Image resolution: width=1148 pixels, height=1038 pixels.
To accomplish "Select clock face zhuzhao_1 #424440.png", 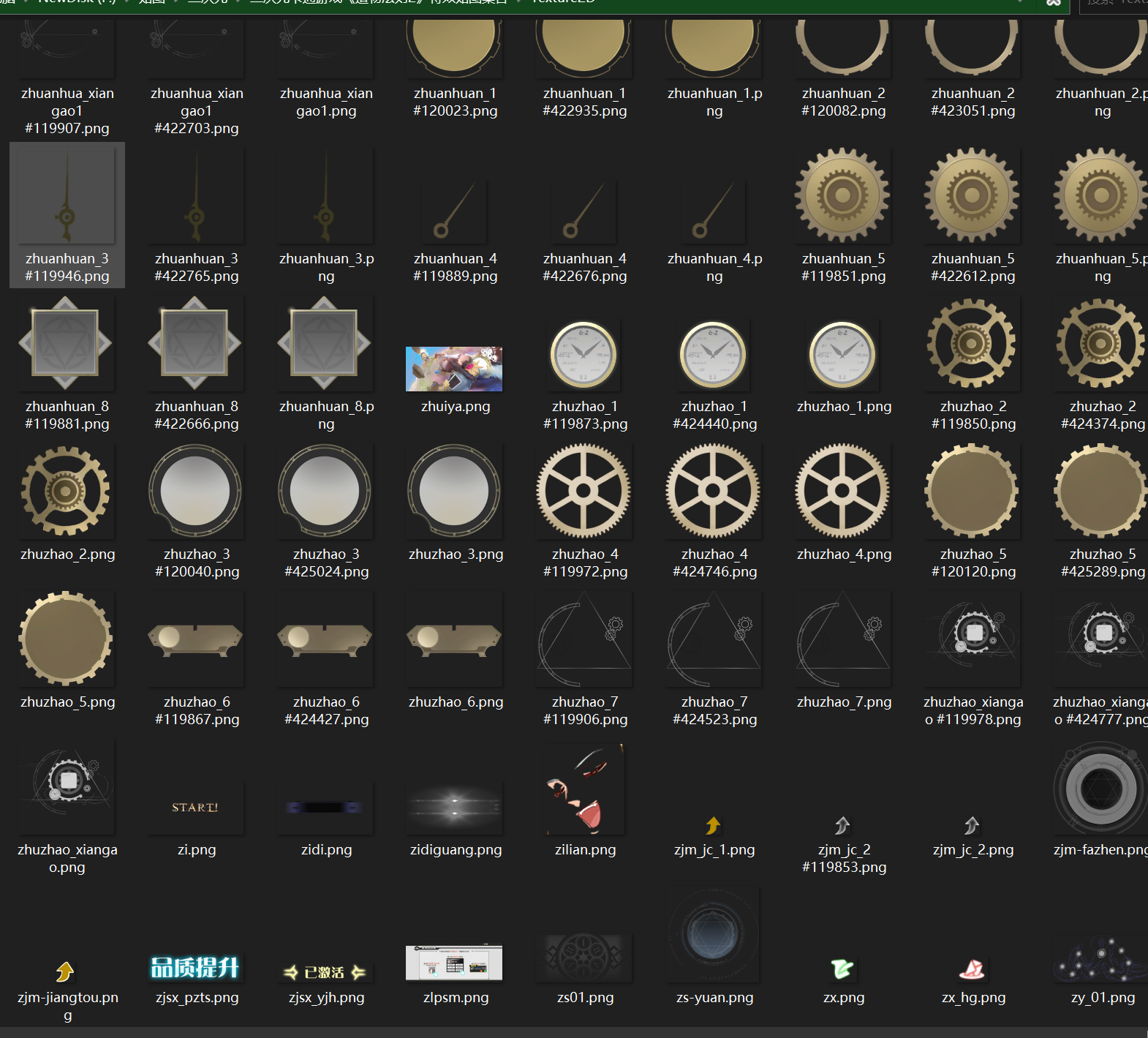I will [713, 355].
